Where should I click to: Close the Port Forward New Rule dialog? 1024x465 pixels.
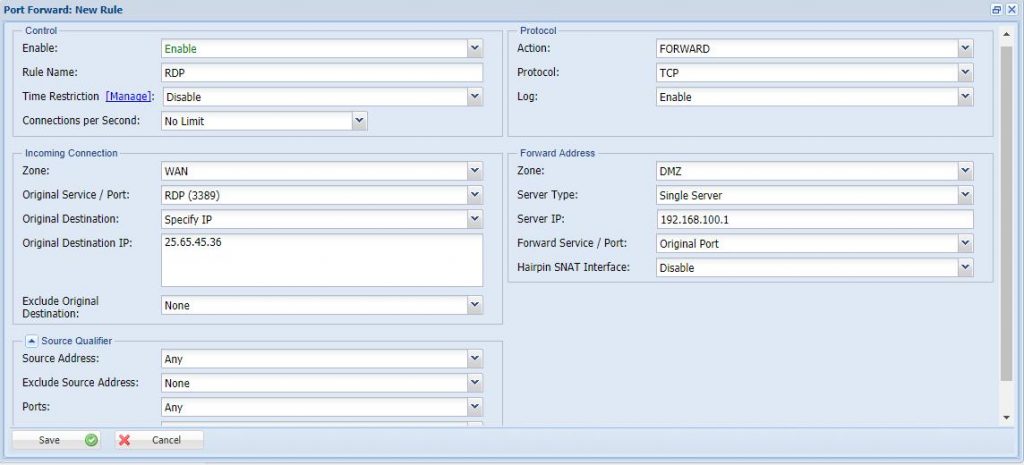pyautogui.click(x=1011, y=9)
